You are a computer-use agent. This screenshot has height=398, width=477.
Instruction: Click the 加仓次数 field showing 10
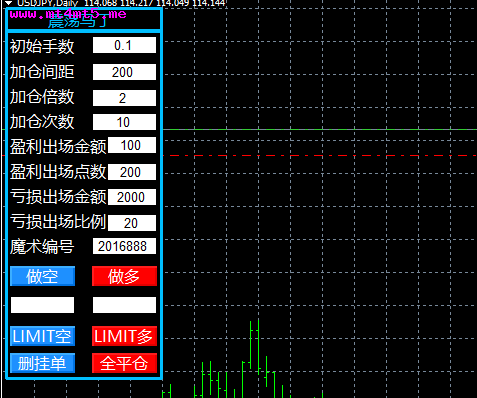(x=124, y=122)
